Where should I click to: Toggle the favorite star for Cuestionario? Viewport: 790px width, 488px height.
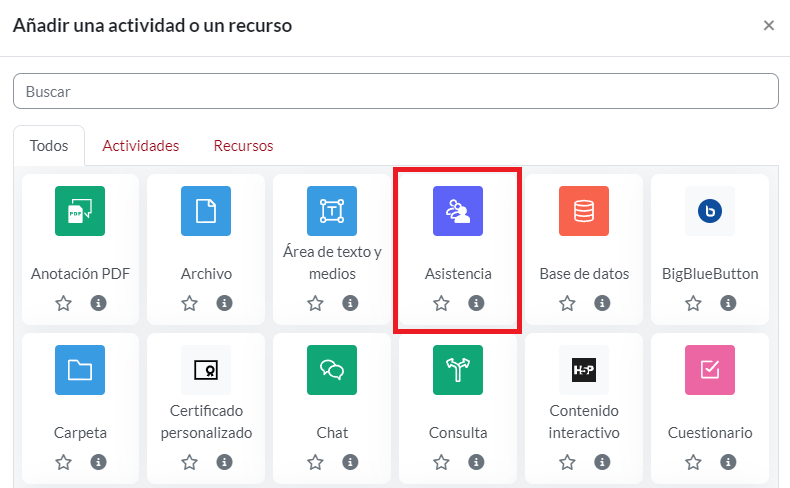[x=693, y=462]
